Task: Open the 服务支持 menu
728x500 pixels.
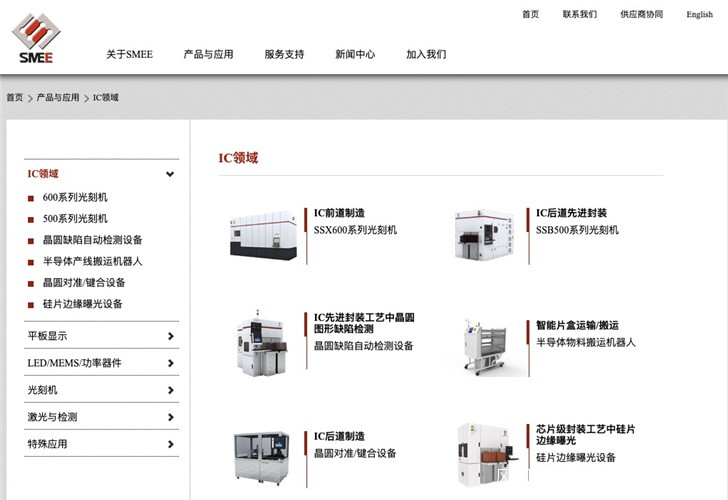Action: tap(284, 54)
